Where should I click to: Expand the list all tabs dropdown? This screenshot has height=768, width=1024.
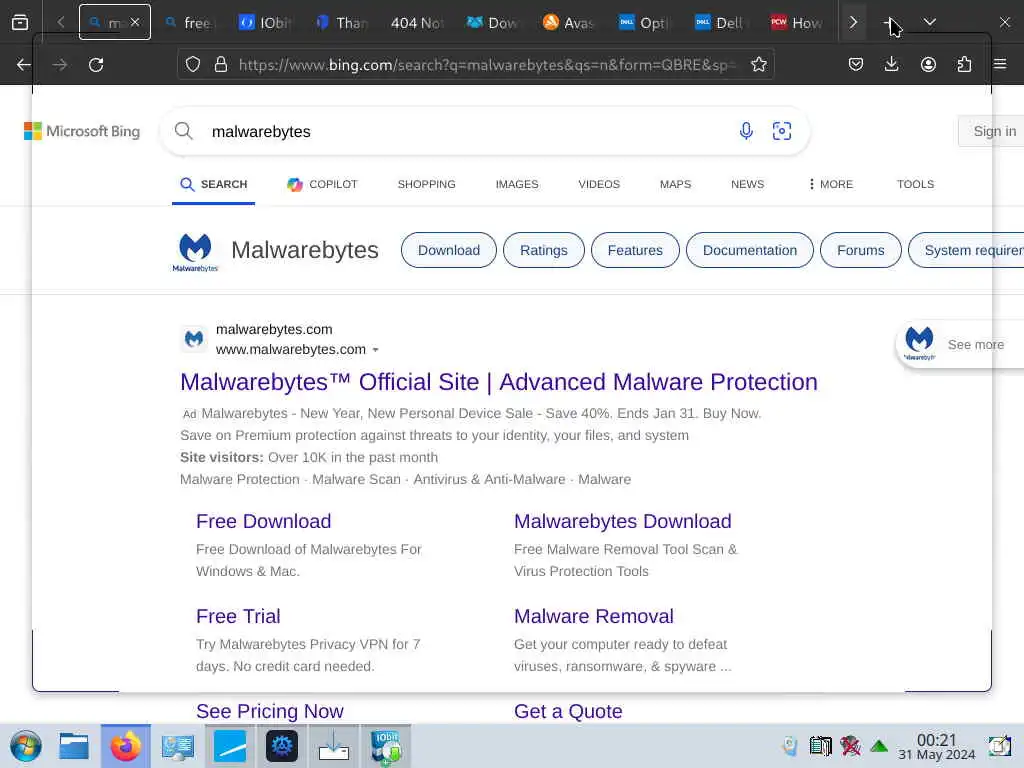point(930,22)
